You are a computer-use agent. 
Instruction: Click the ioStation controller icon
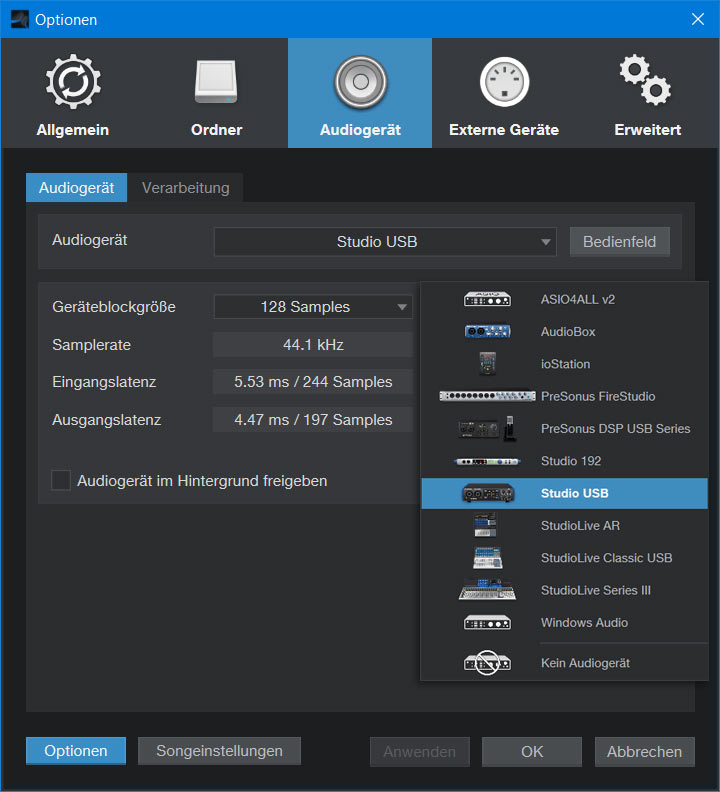pos(487,364)
